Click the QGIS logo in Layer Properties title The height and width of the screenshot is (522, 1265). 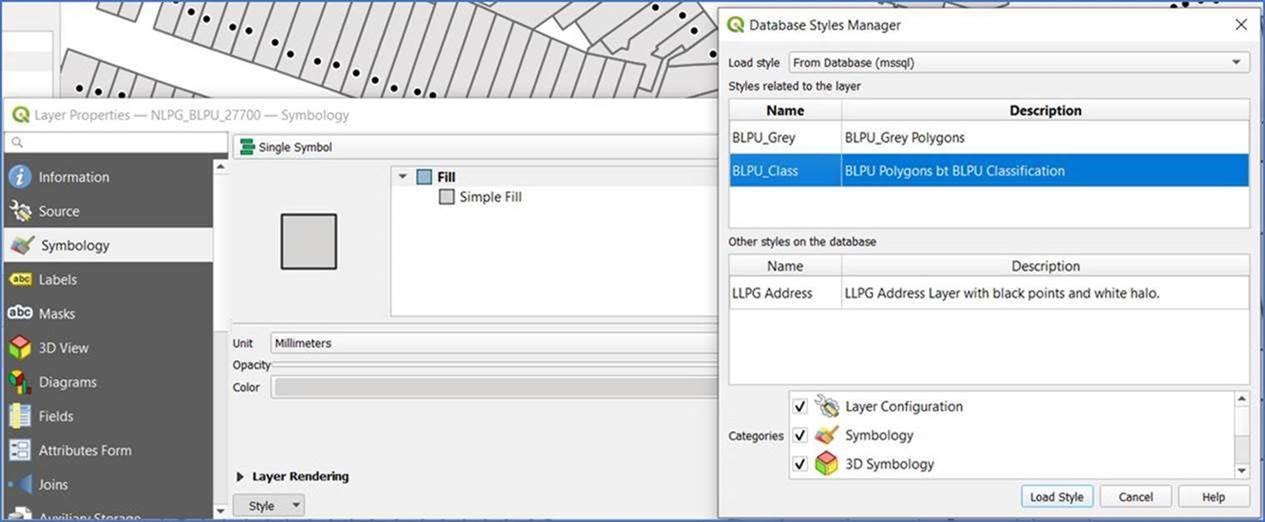[x=20, y=115]
